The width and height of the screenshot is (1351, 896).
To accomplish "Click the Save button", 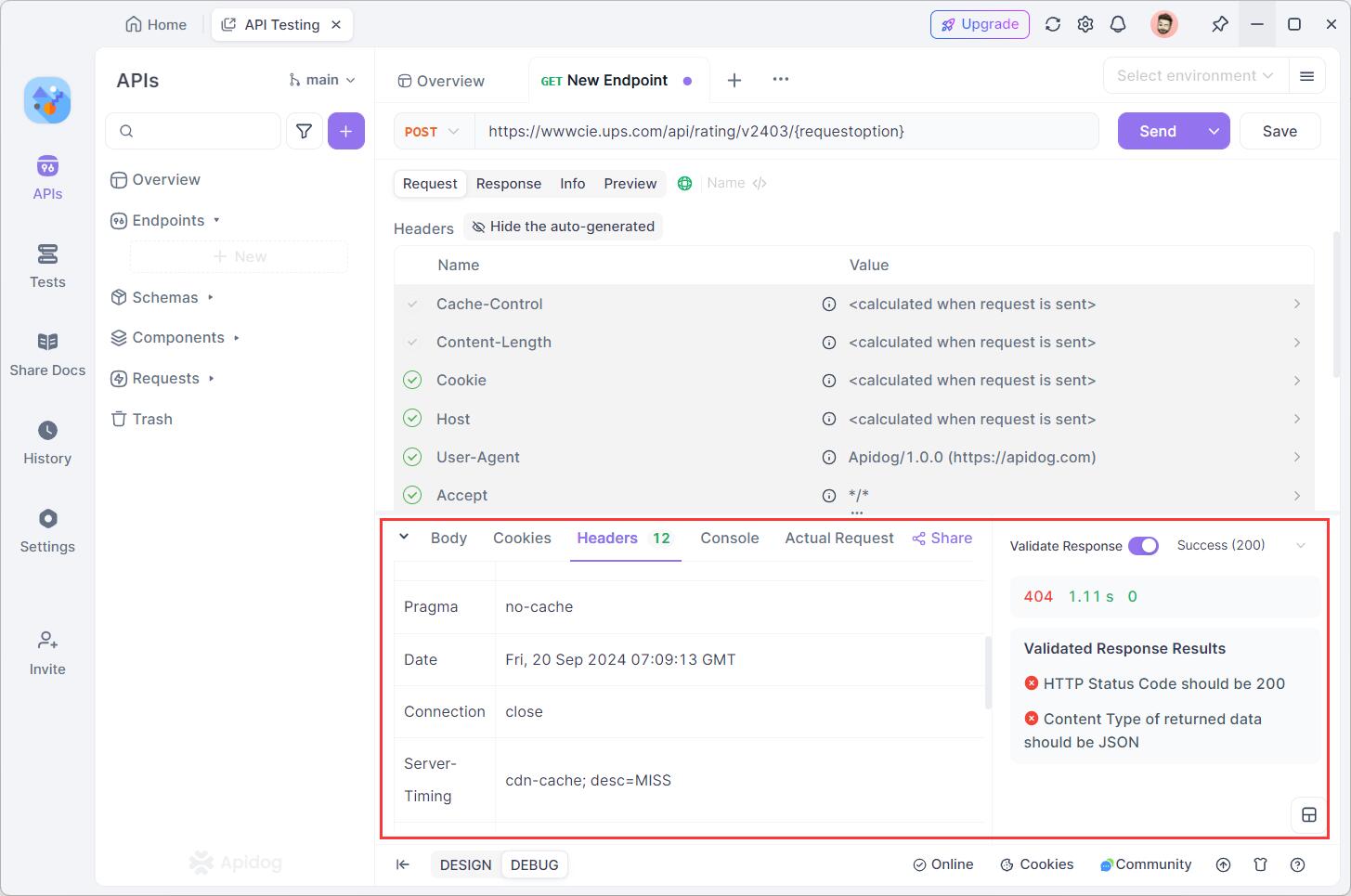I will [1280, 131].
